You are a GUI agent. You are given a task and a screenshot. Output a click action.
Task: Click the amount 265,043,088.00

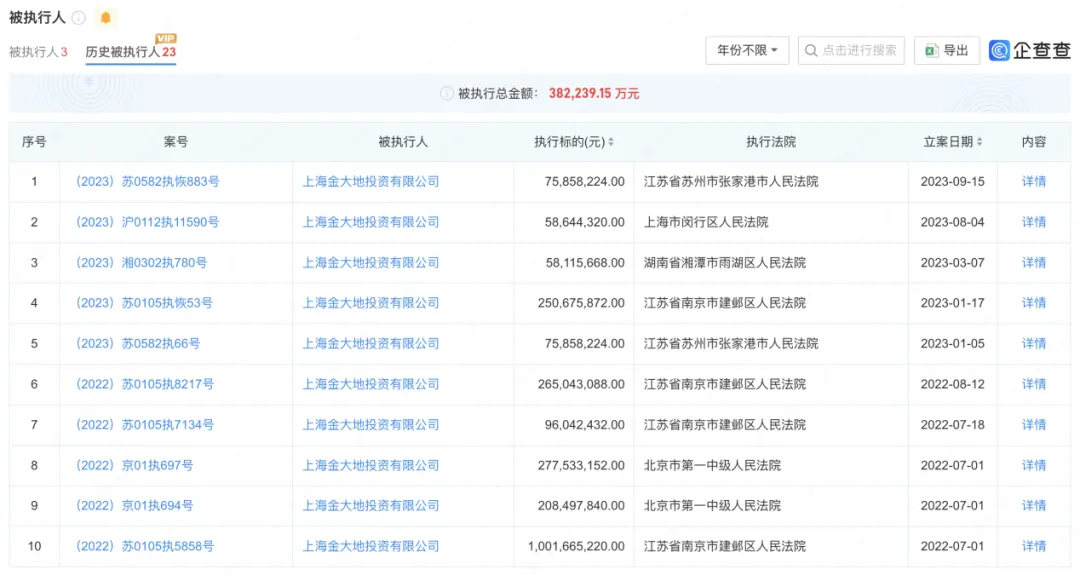click(581, 384)
